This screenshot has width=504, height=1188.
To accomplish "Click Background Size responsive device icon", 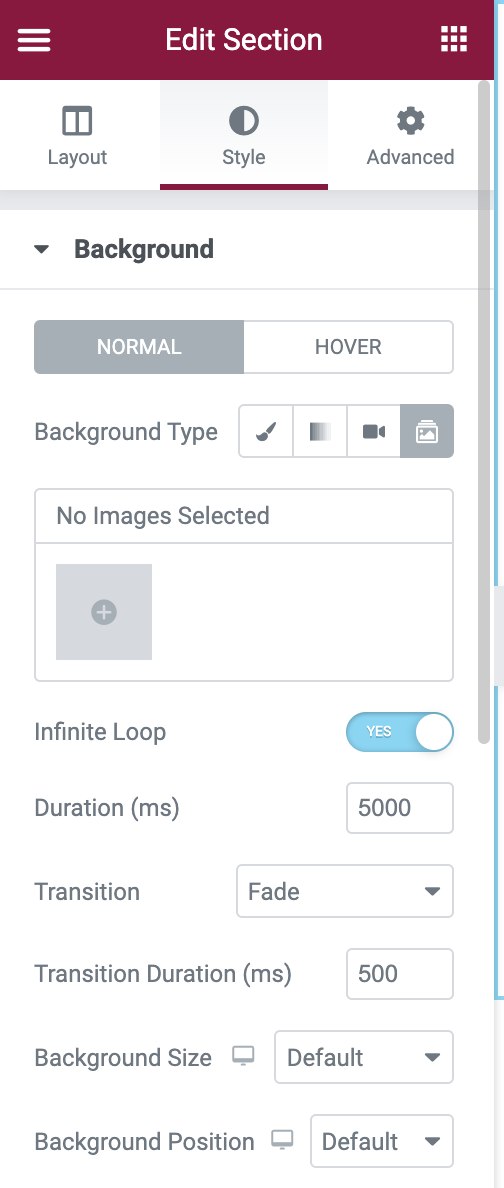I will pos(243,1056).
